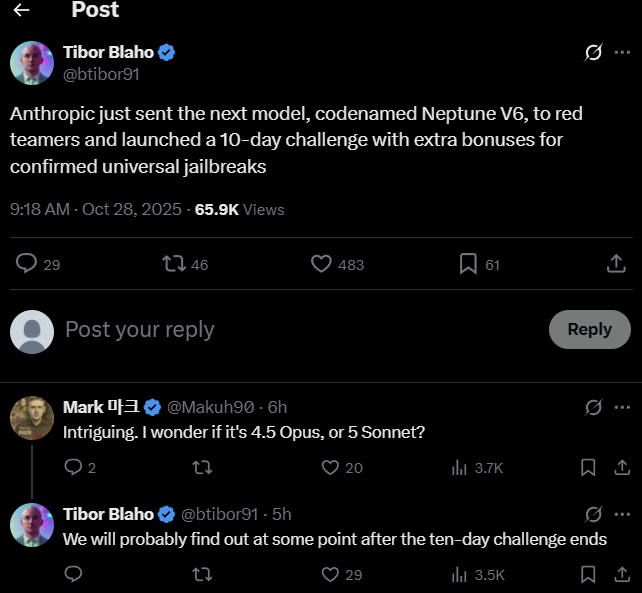The height and width of the screenshot is (593, 642).
Task: Like Mark's reply with 20 likes
Action: [x=331, y=467]
